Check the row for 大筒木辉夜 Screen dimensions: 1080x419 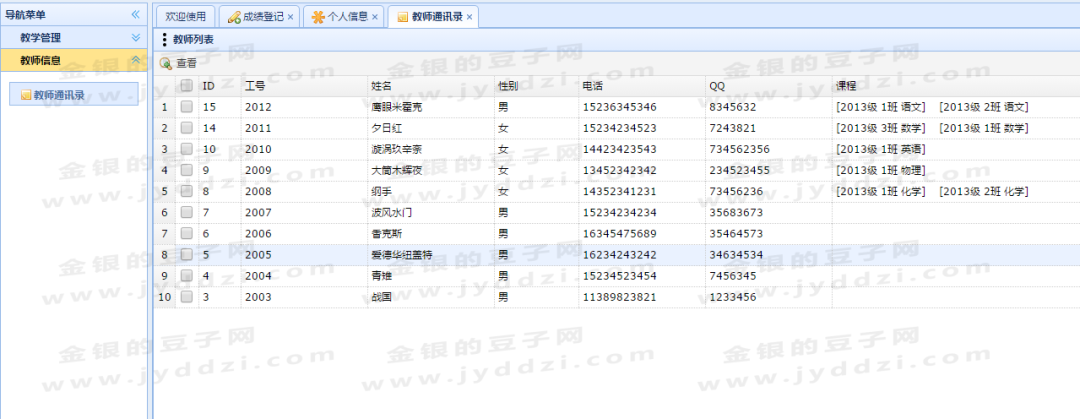[x=187, y=170]
